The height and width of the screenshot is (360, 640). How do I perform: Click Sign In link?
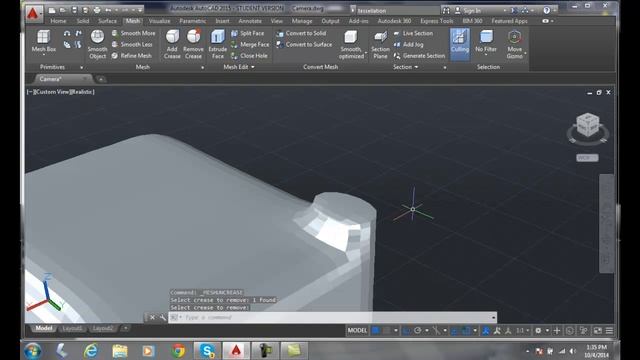pos(472,11)
